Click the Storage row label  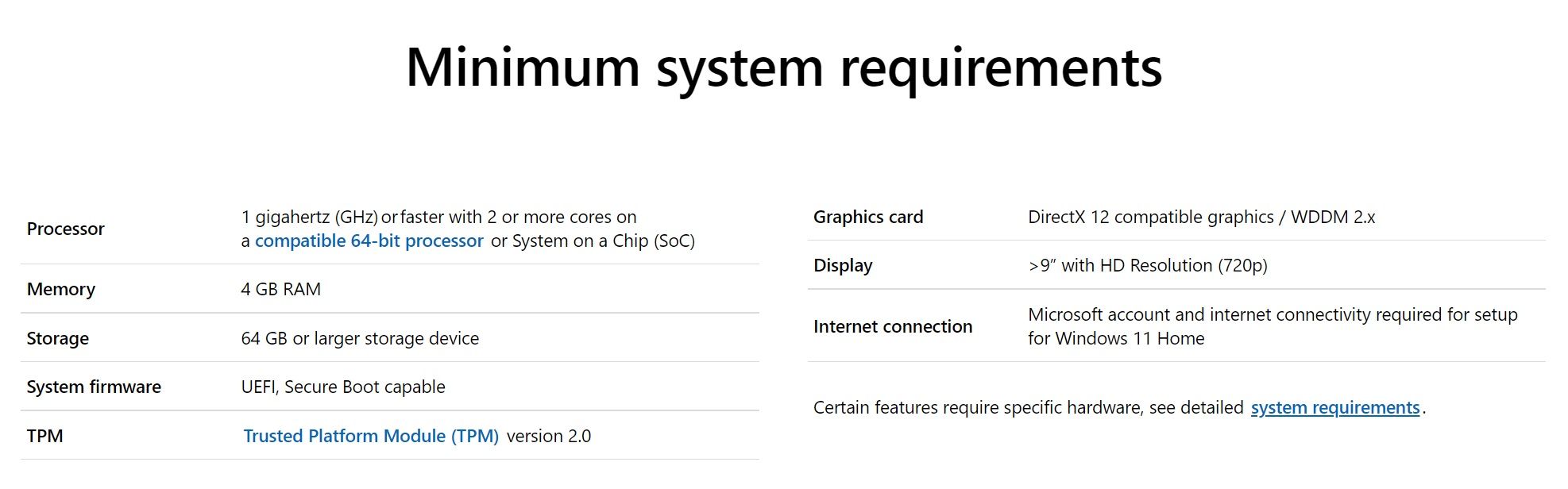(58, 339)
